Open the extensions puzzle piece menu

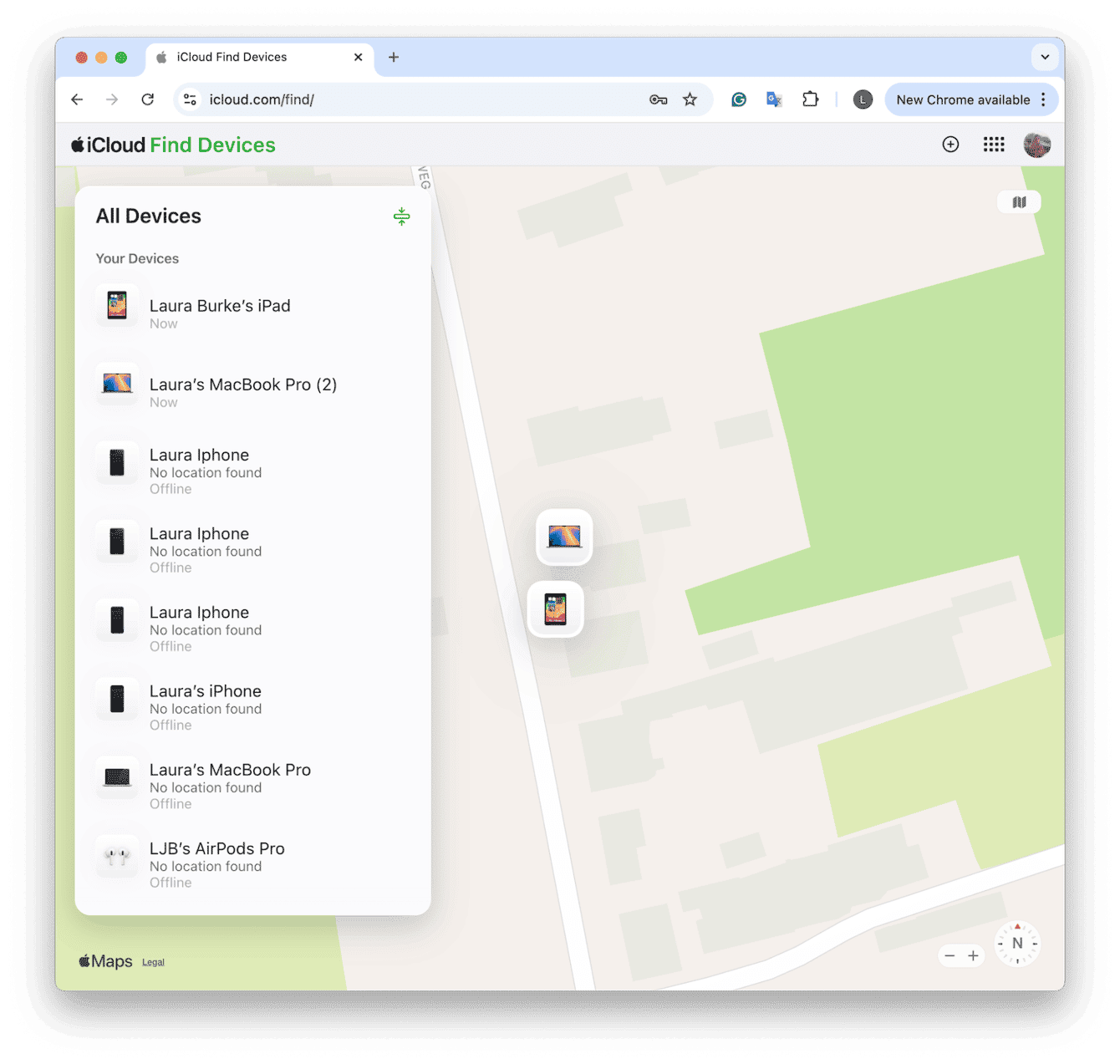tap(810, 99)
